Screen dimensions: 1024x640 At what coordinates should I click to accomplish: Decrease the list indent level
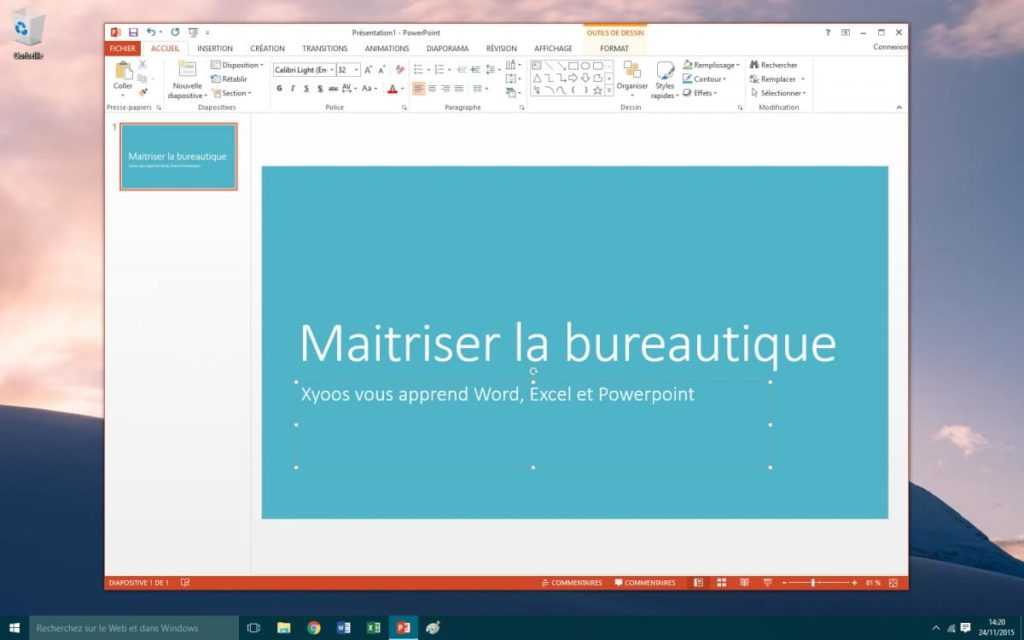click(461, 69)
